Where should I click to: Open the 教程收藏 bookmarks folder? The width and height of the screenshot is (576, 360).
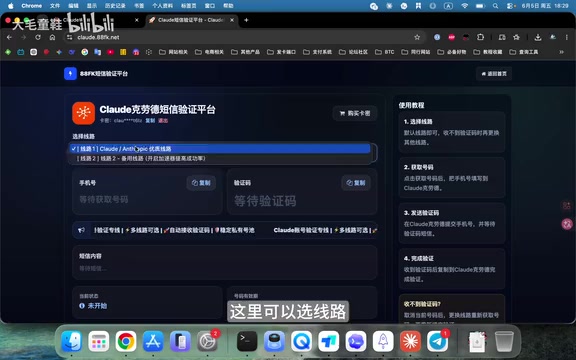(x=488, y=52)
